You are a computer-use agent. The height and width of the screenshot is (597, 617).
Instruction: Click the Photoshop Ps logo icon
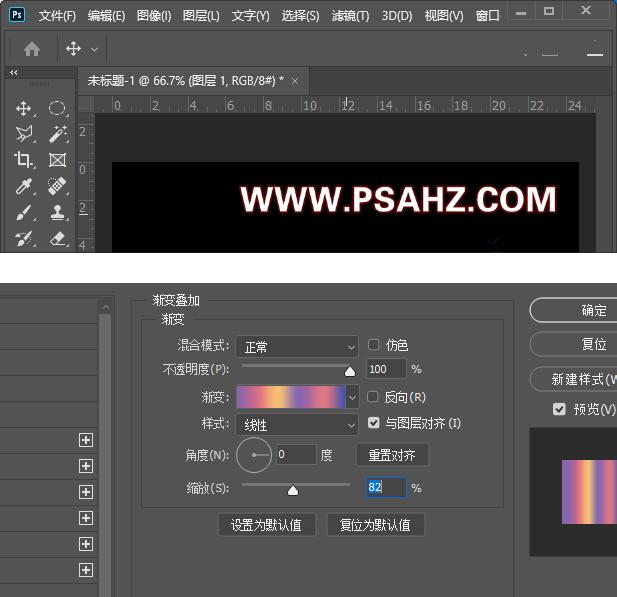point(17,15)
